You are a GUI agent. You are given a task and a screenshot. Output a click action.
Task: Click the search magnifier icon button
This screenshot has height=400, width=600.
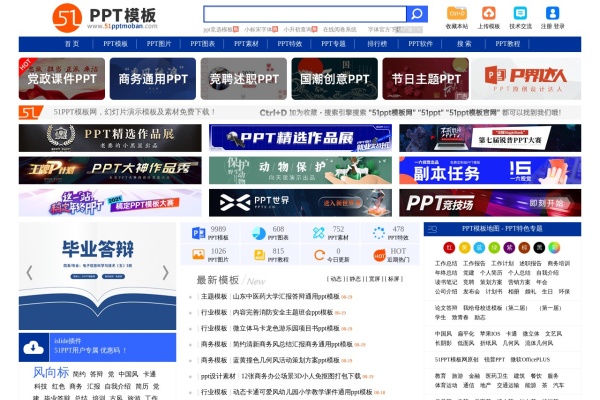(417, 14)
